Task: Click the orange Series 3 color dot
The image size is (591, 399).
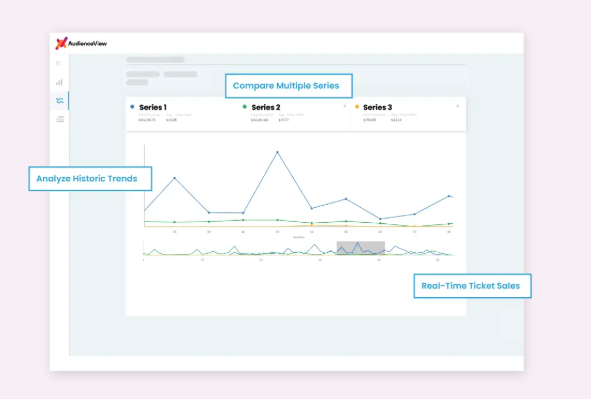Action: pyautogui.click(x=357, y=107)
